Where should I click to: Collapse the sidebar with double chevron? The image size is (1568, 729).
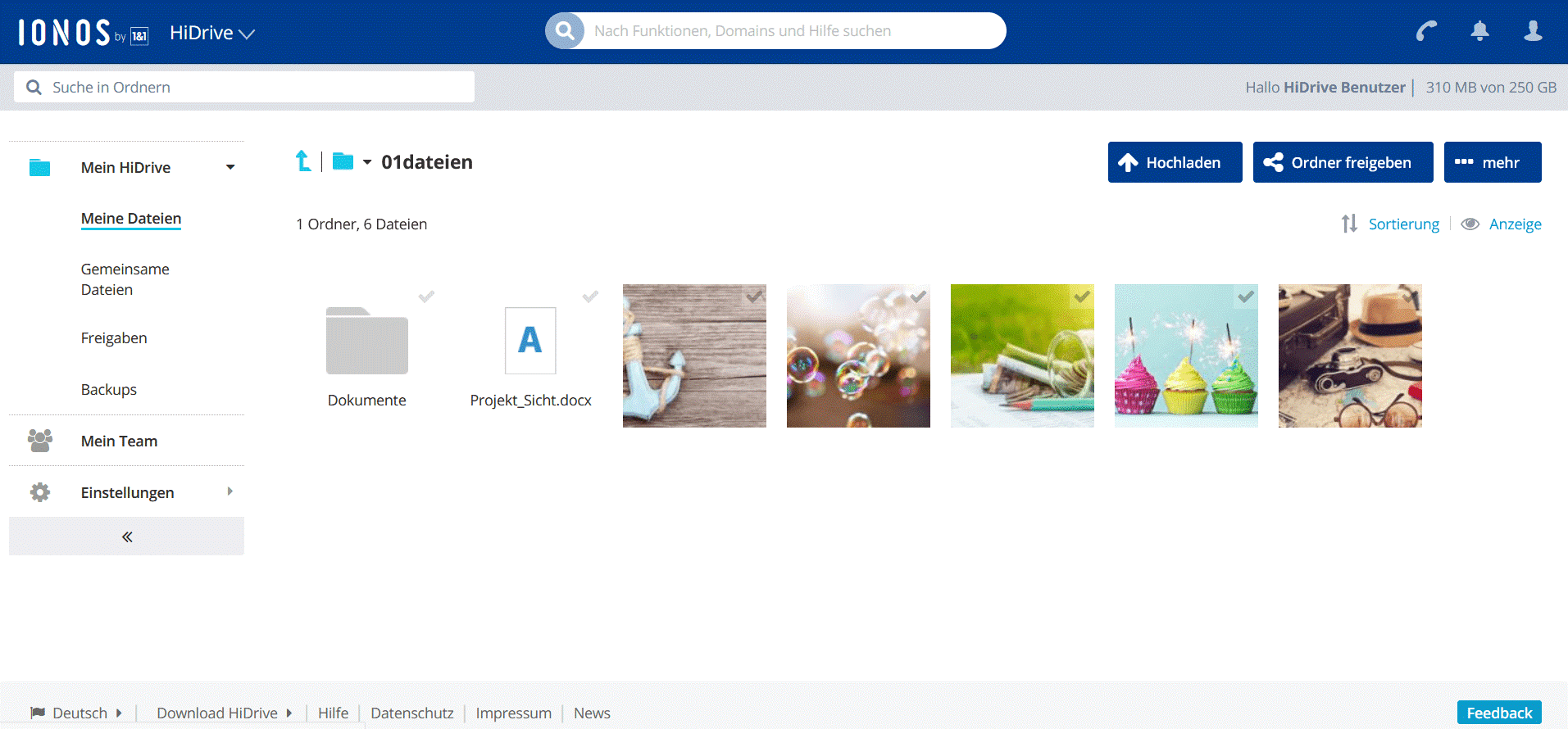pos(127,537)
